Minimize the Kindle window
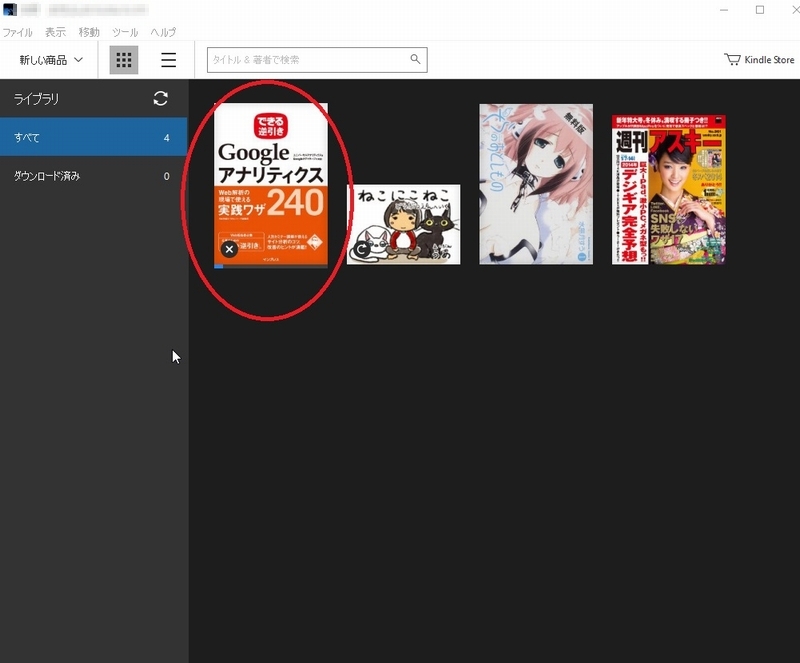 point(724,10)
